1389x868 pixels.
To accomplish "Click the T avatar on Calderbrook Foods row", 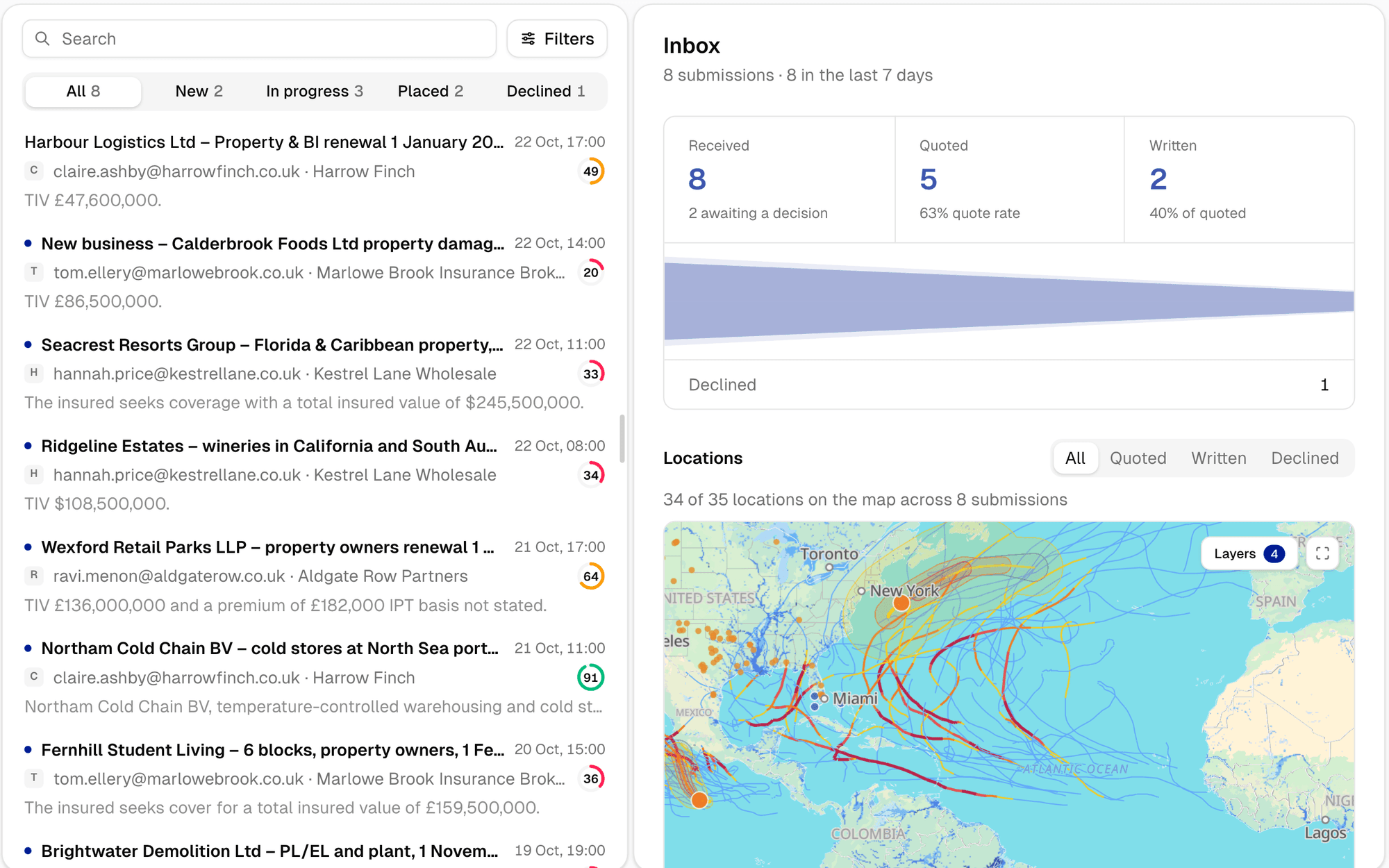I will (34, 272).
